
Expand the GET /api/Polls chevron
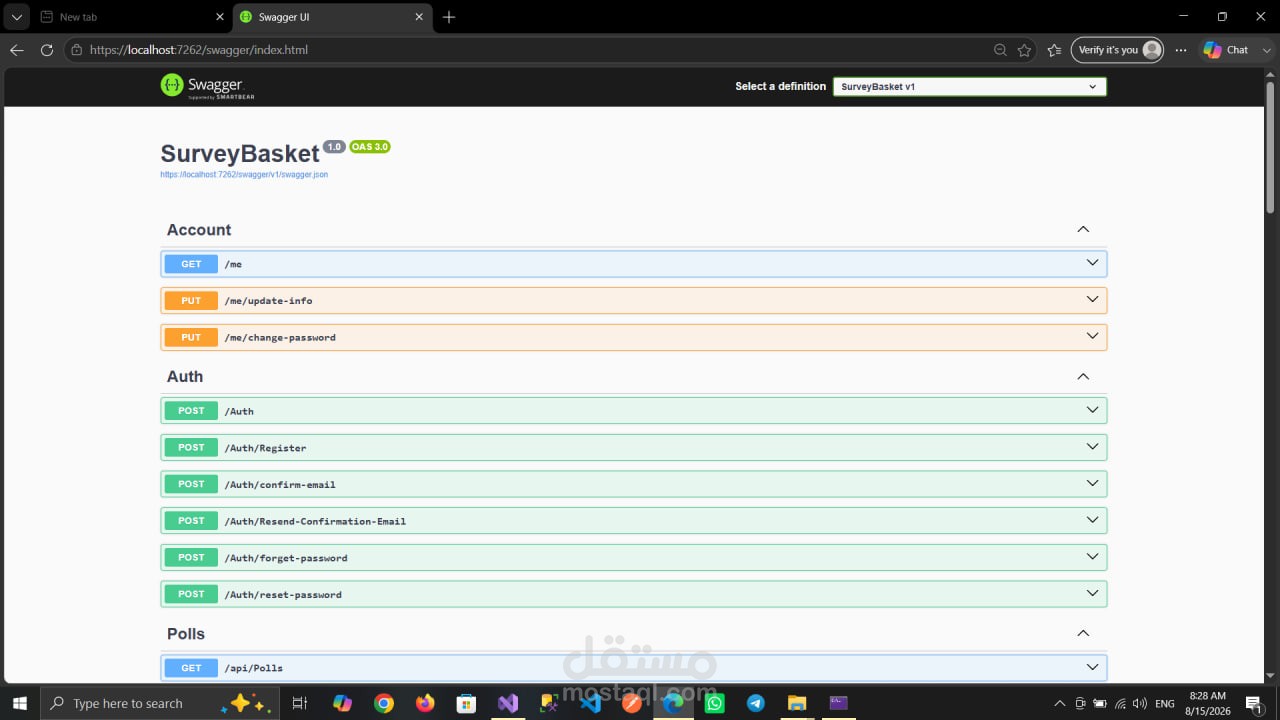tap(1092, 667)
